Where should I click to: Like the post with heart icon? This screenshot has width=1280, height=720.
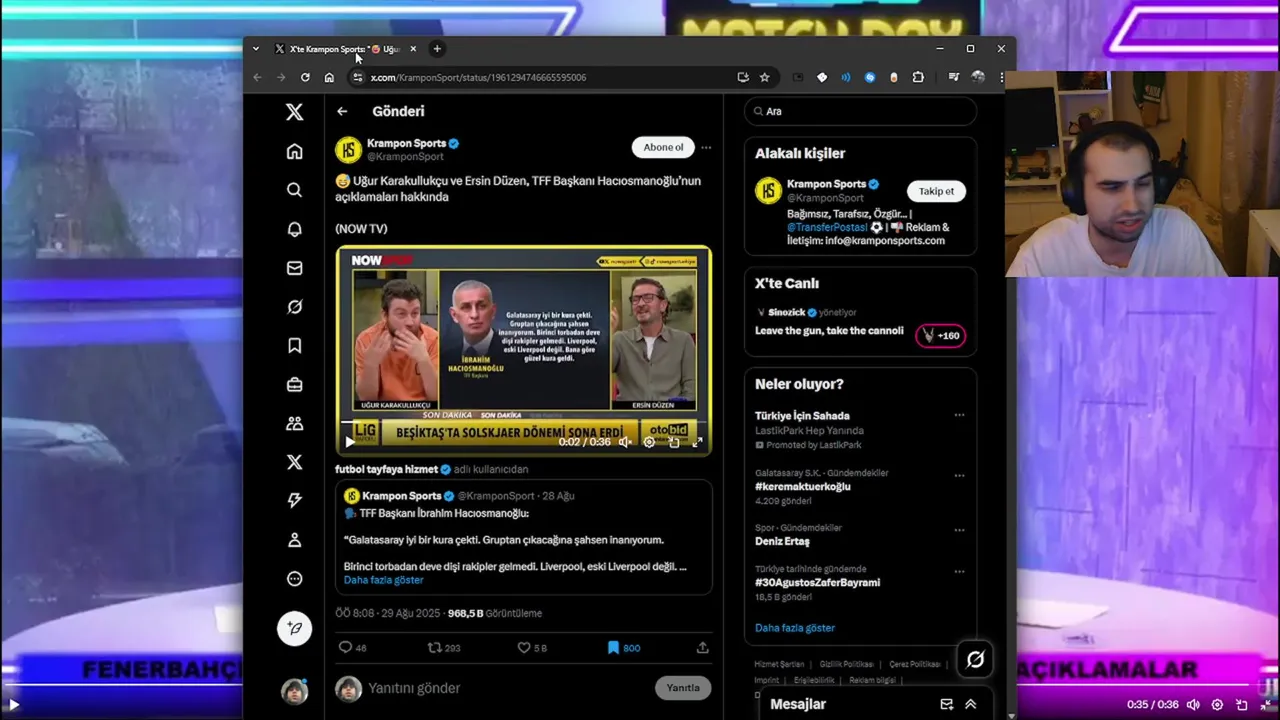tap(523, 648)
